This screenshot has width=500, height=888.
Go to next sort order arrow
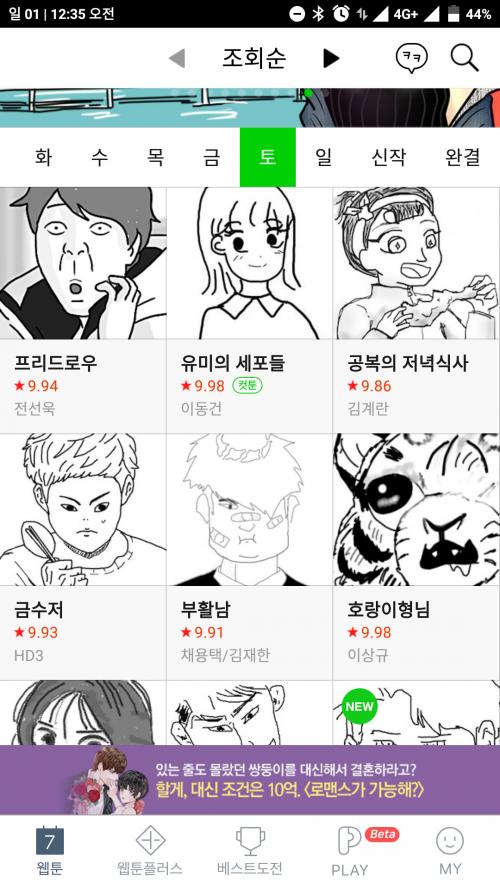click(331, 58)
